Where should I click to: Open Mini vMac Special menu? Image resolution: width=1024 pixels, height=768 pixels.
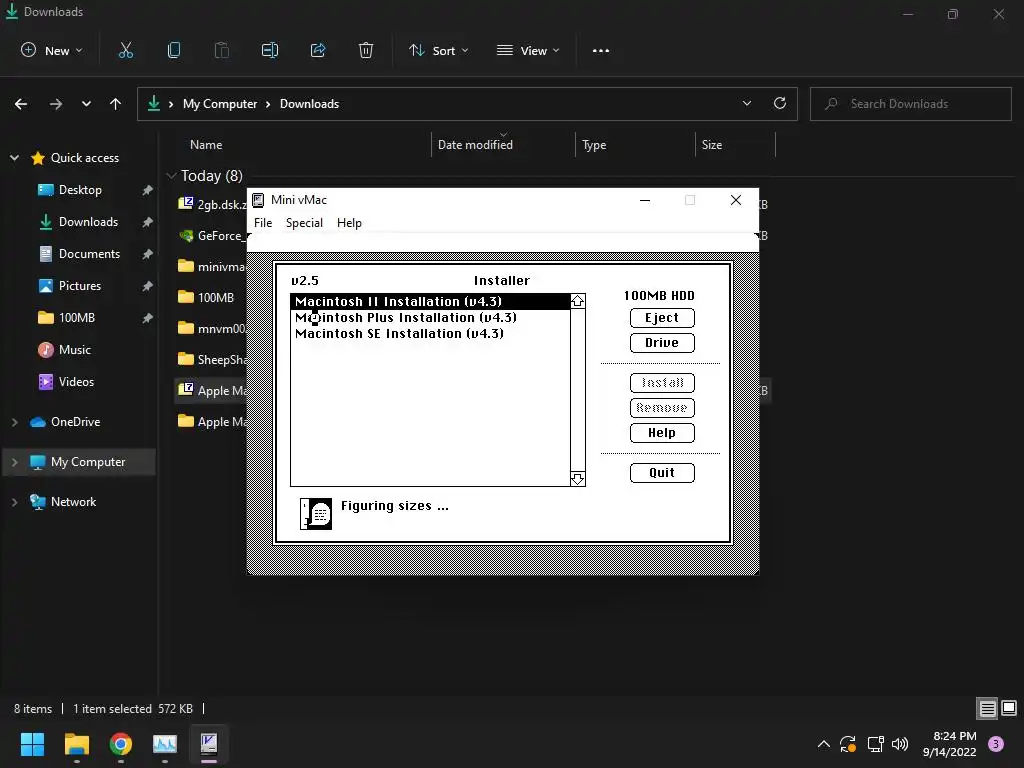(304, 223)
